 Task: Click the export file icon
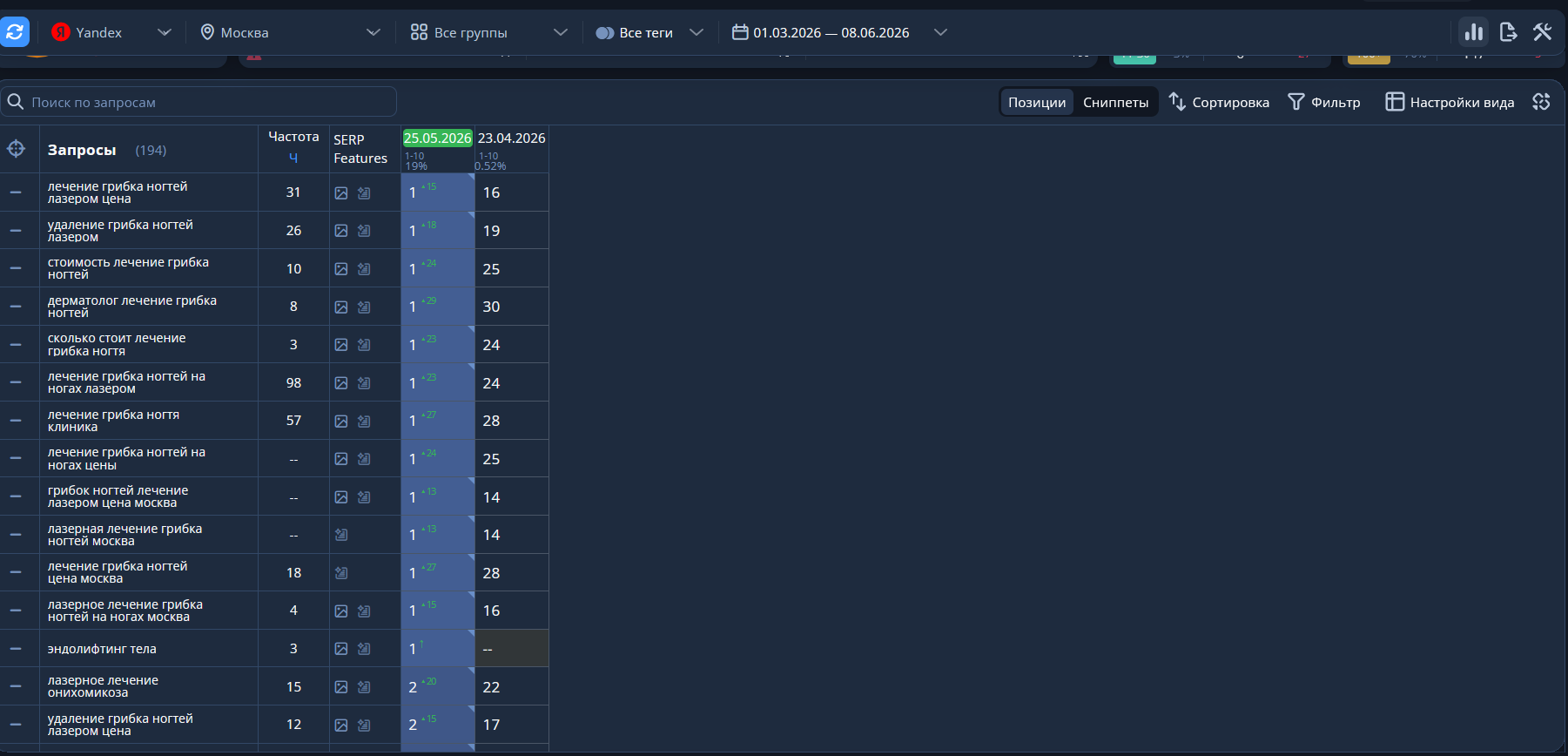(x=1509, y=32)
